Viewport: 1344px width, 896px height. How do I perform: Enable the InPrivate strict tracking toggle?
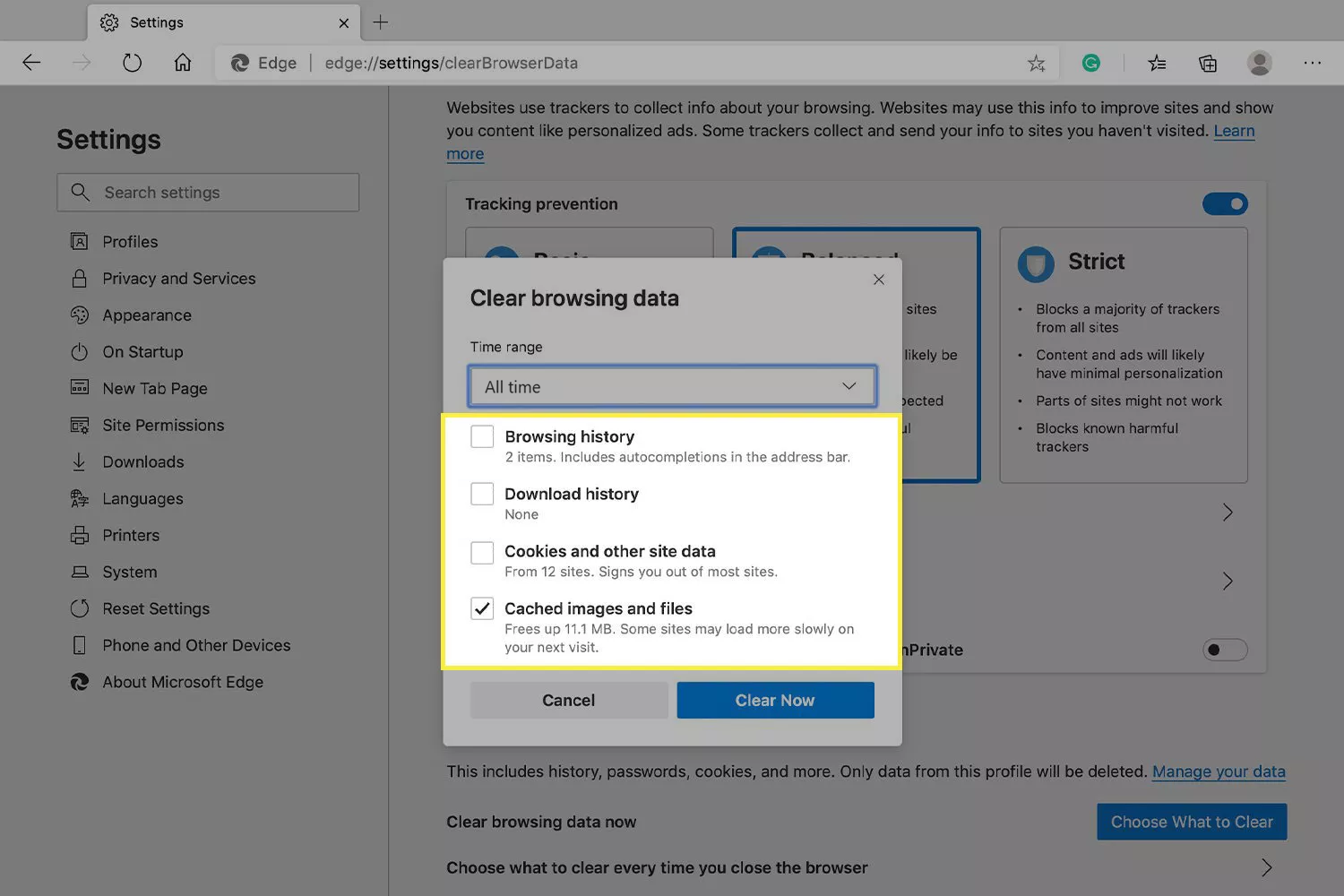pyautogui.click(x=1225, y=650)
